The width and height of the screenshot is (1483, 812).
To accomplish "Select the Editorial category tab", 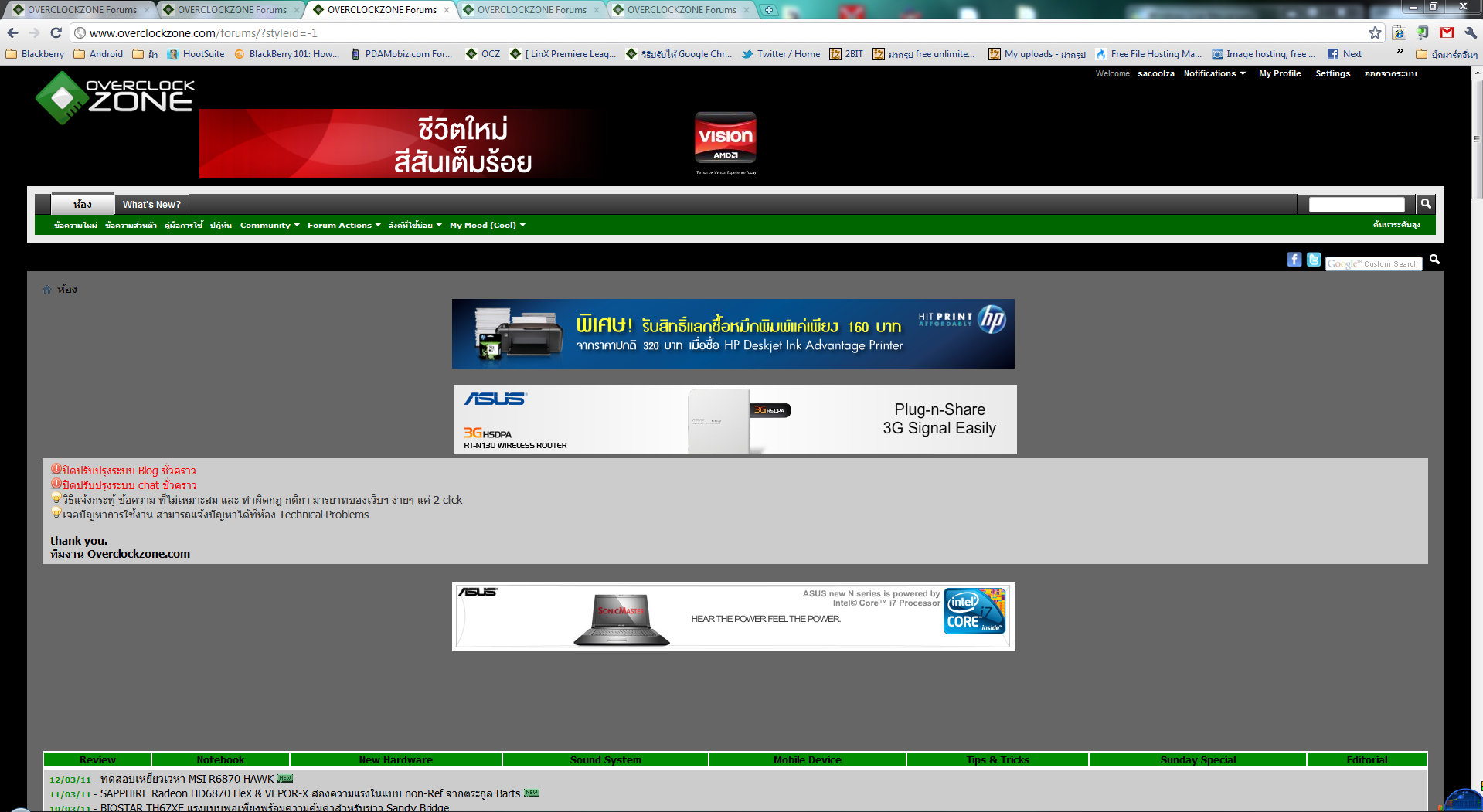I will (x=1367, y=760).
